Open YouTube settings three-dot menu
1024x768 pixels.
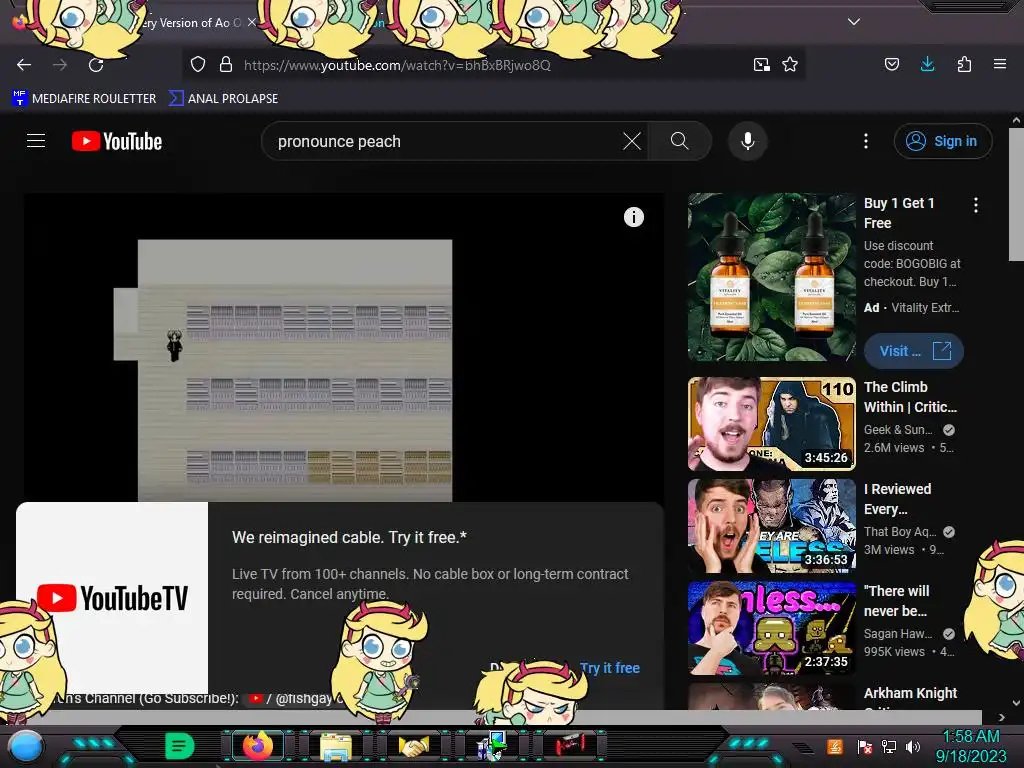click(866, 141)
